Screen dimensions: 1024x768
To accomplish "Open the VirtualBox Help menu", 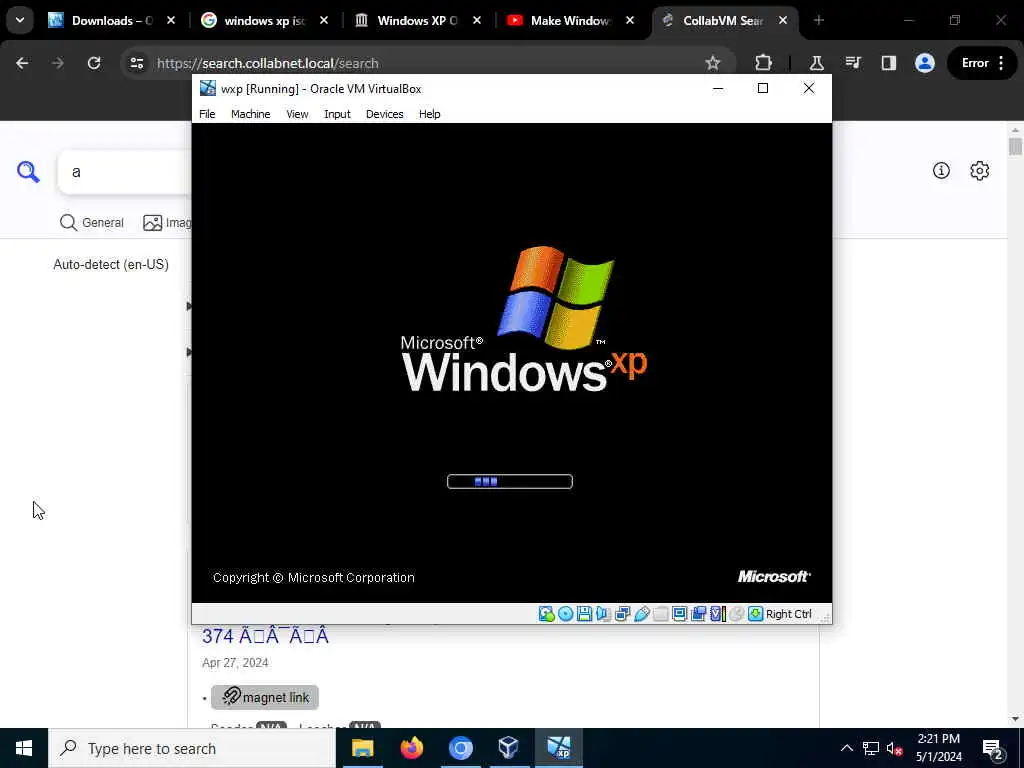I will pyautogui.click(x=430, y=114).
